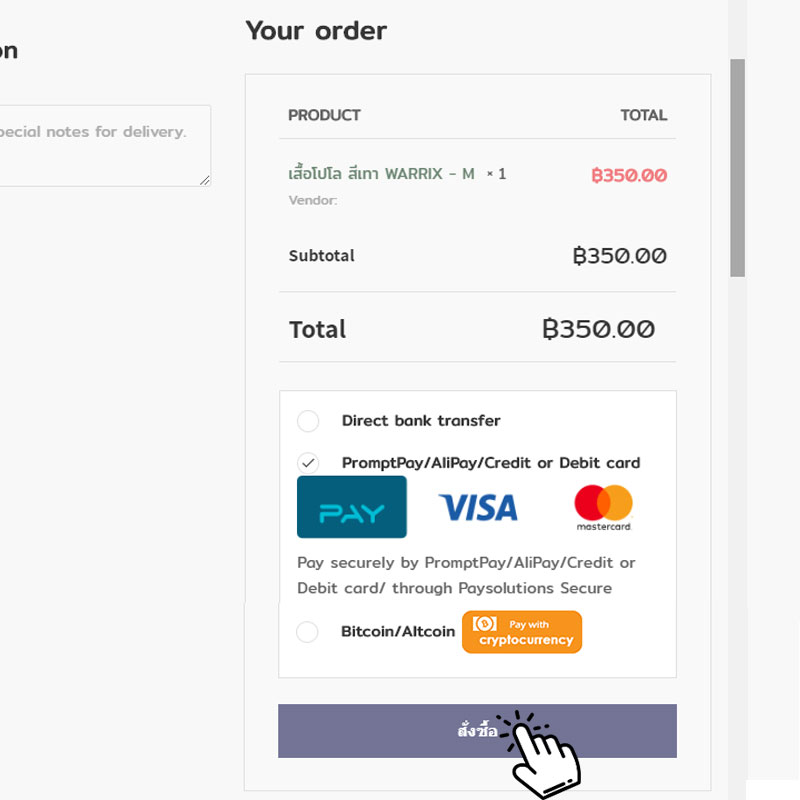
Task: Click the Paysolutions secure payment description text
Action: coord(466,575)
